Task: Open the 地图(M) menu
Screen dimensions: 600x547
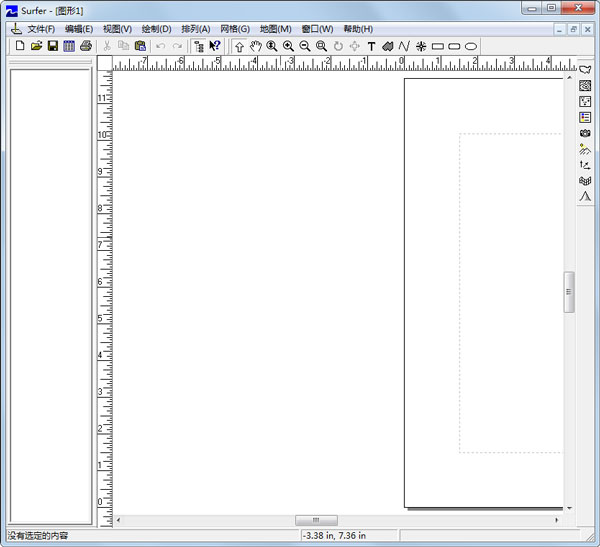Action: [275, 29]
